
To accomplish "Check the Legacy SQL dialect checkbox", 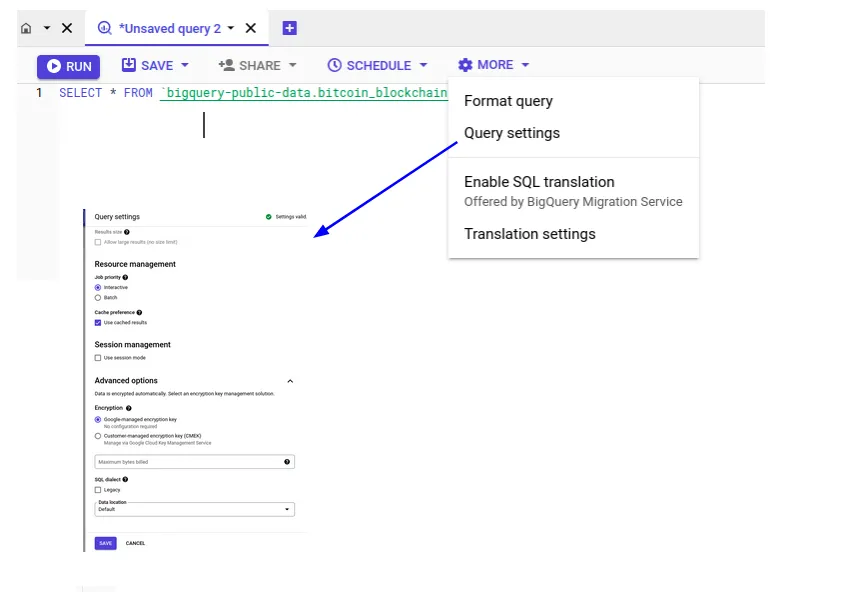I will 98,490.
